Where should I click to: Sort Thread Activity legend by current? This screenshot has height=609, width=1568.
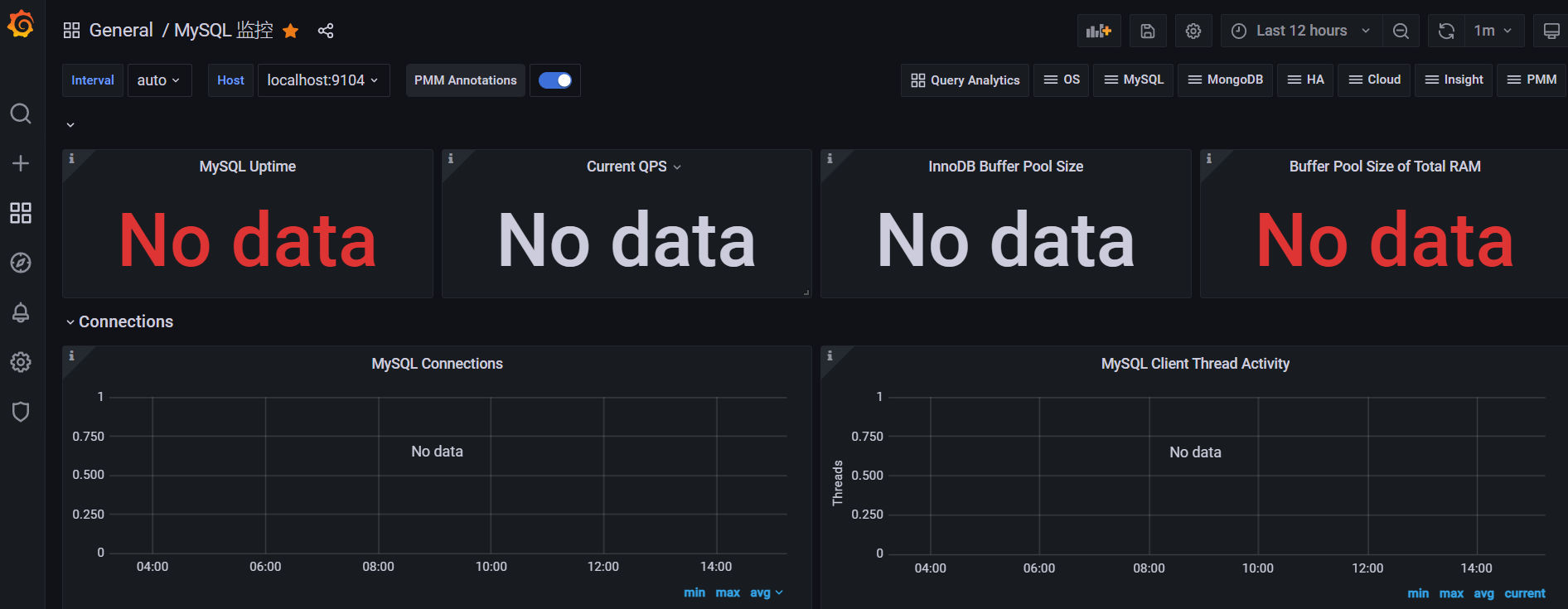point(1525,593)
